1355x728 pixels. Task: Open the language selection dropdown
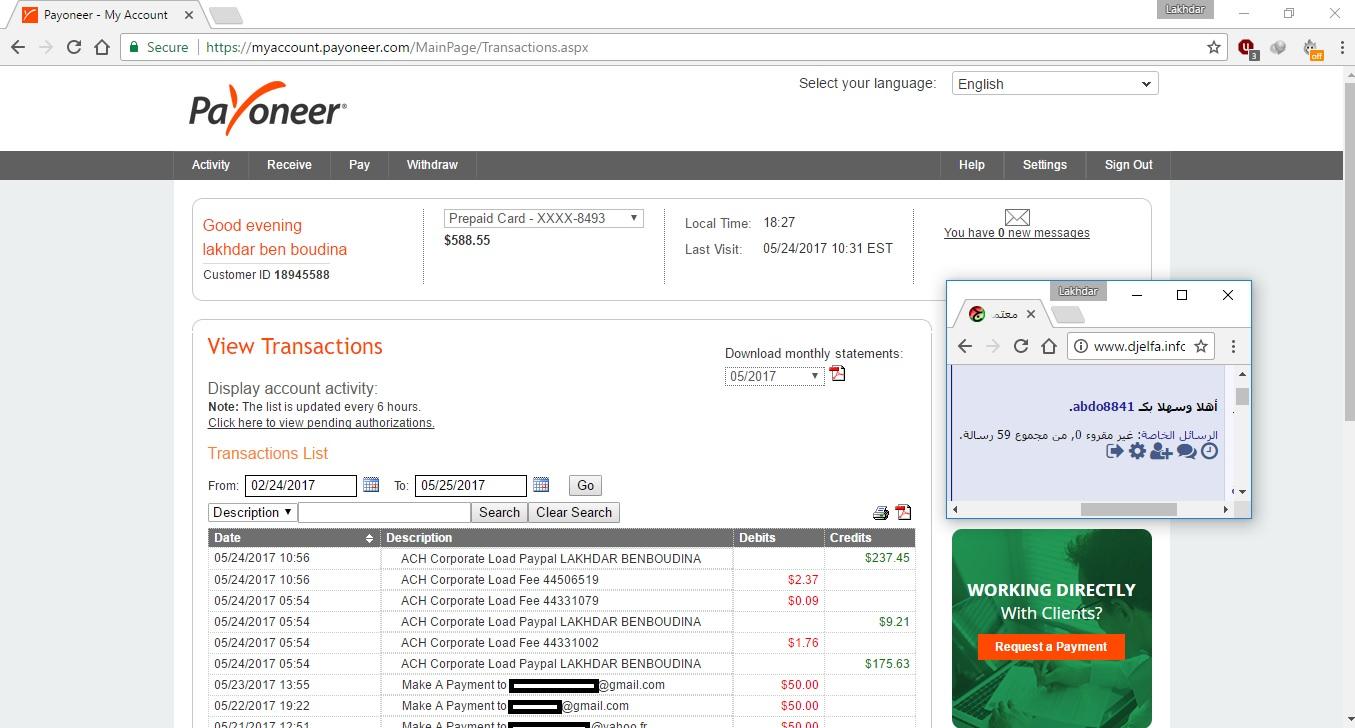(1055, 84)
